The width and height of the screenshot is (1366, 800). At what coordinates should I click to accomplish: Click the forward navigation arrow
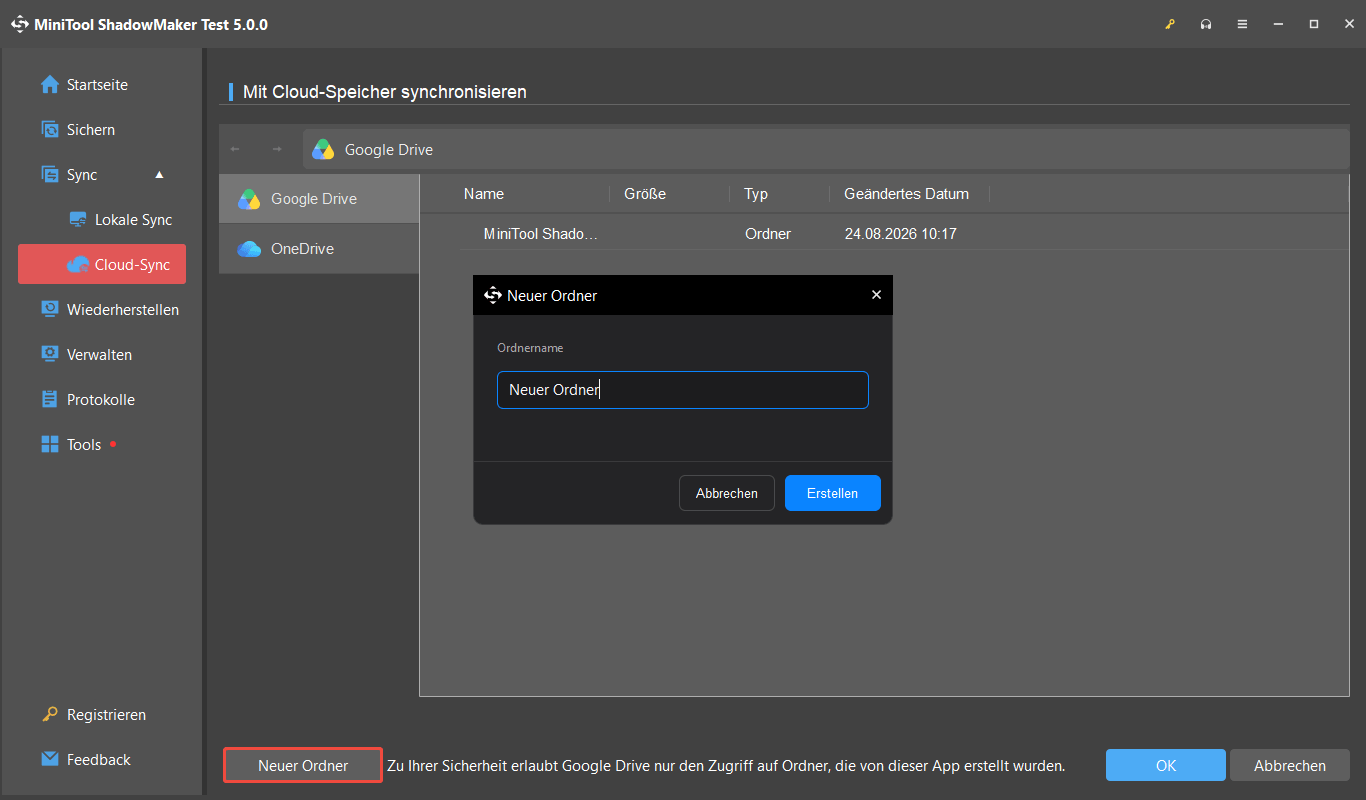[277, 149]
